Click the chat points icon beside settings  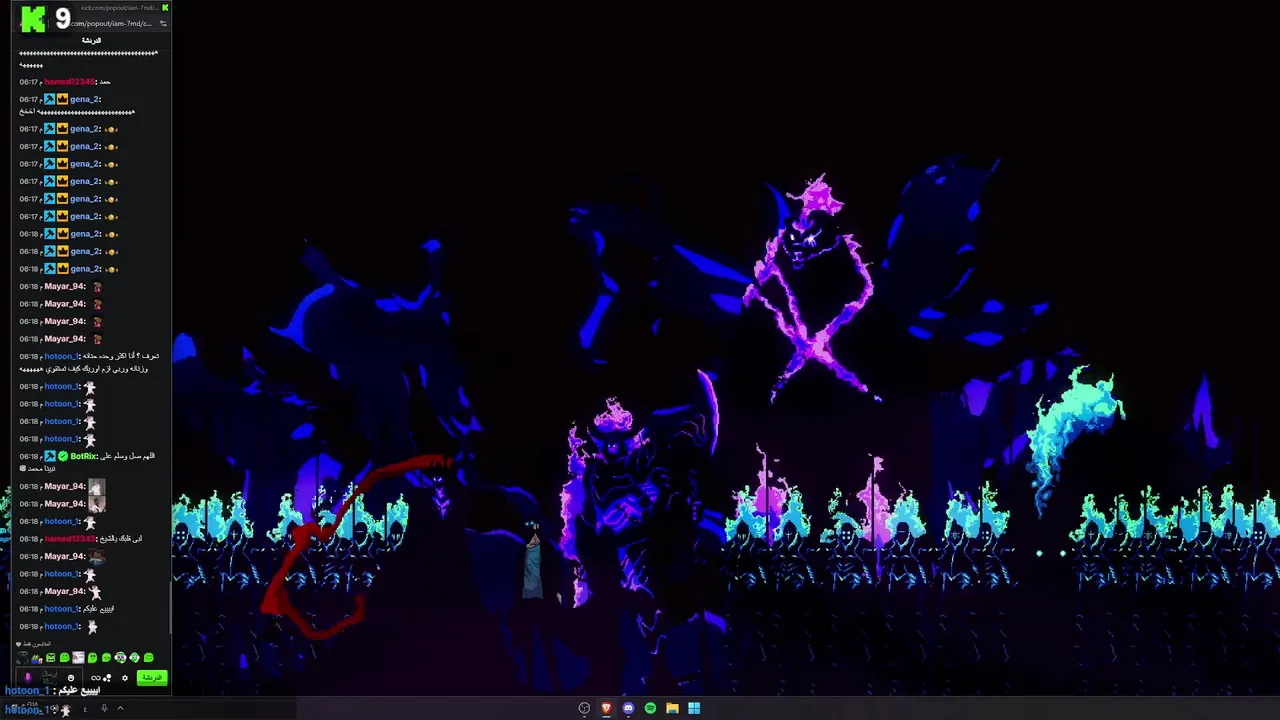(x=106, y=678)
